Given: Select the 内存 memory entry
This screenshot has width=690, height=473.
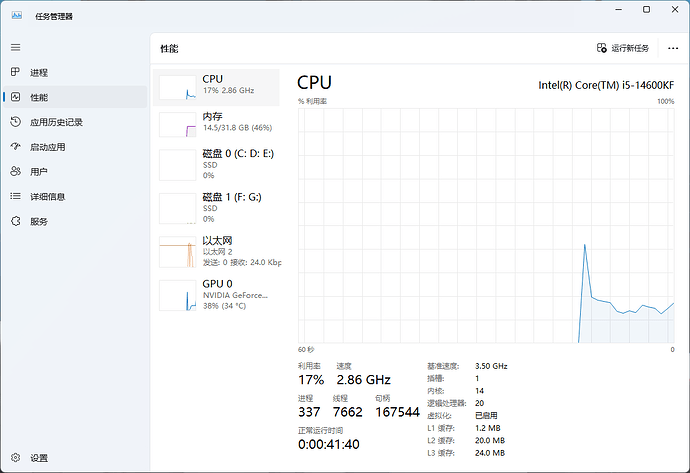Looking at the screenshot, I should pos(216,124).
